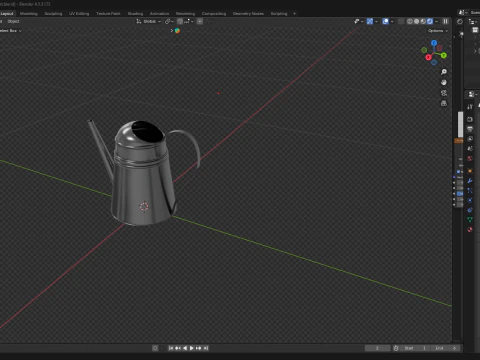Switch to the Scripting workspace tab
Viewport: 480px width, 360px height.
coord(279,14)
